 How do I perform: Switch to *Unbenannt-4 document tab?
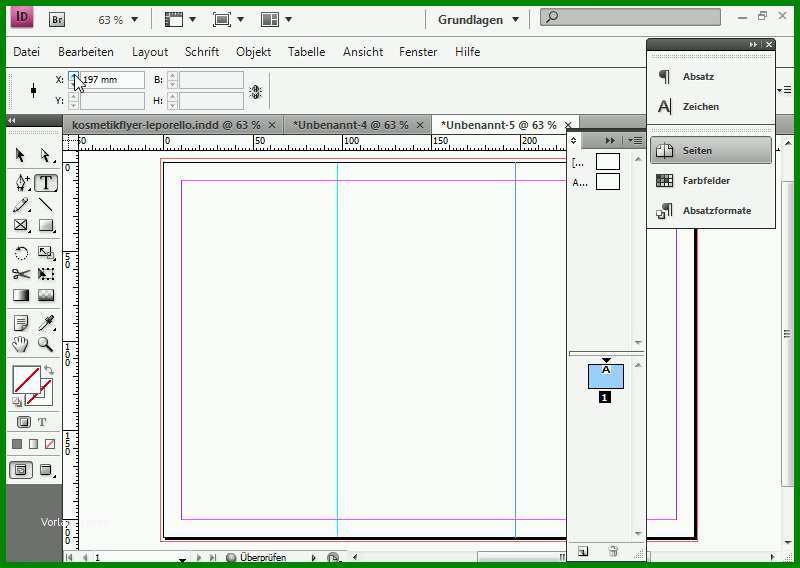[x=351, y=125]
